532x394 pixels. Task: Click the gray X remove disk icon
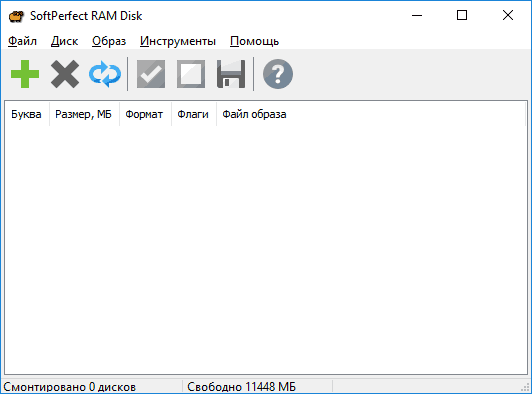click(65, 74)
